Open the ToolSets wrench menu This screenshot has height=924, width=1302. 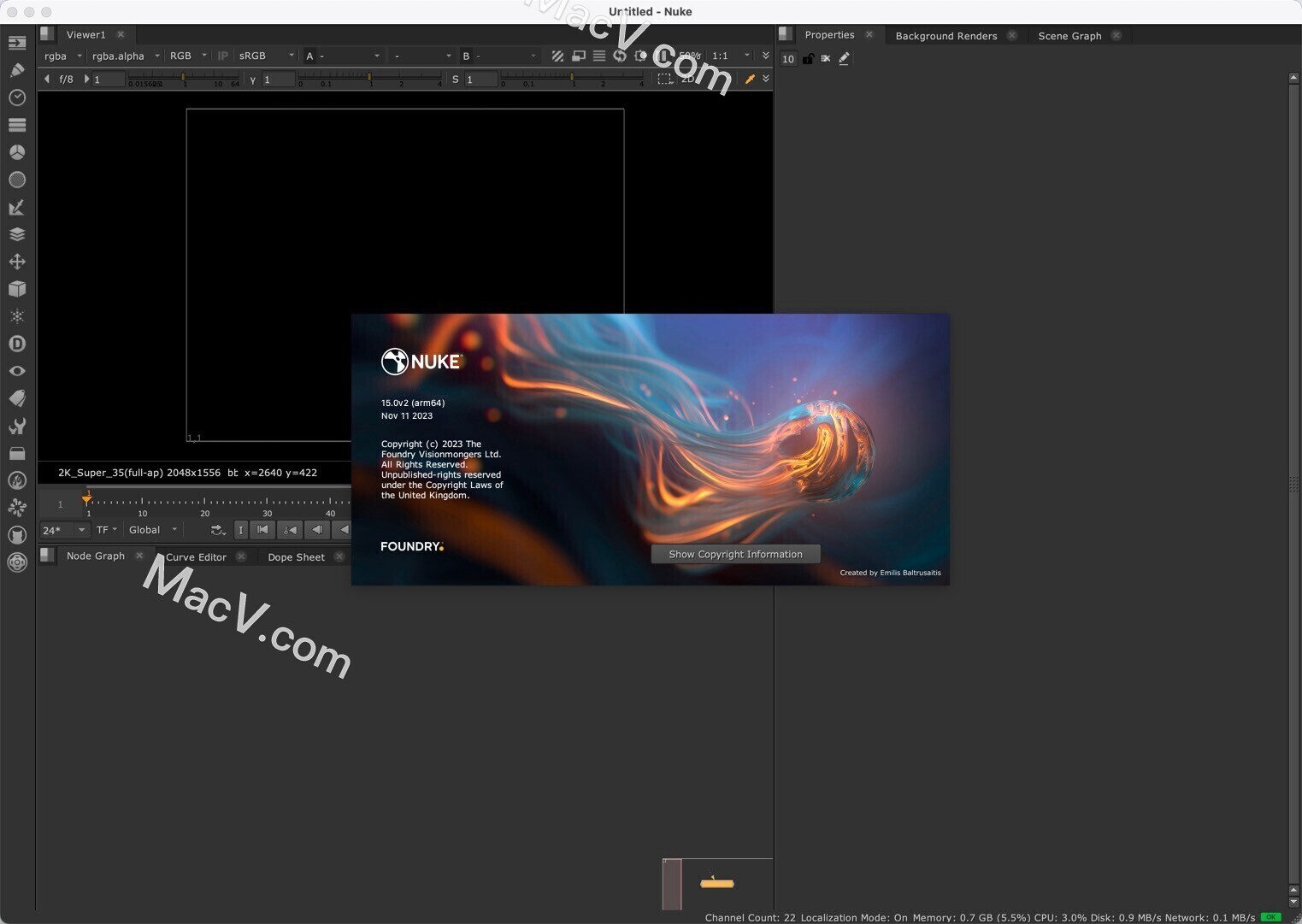pyautogui.click(x=17, y=426)
